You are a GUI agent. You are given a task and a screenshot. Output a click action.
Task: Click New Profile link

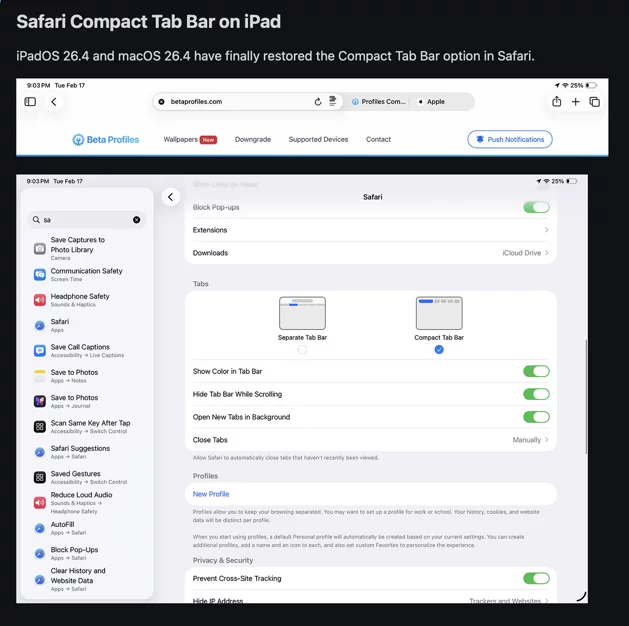click(211, 494)
